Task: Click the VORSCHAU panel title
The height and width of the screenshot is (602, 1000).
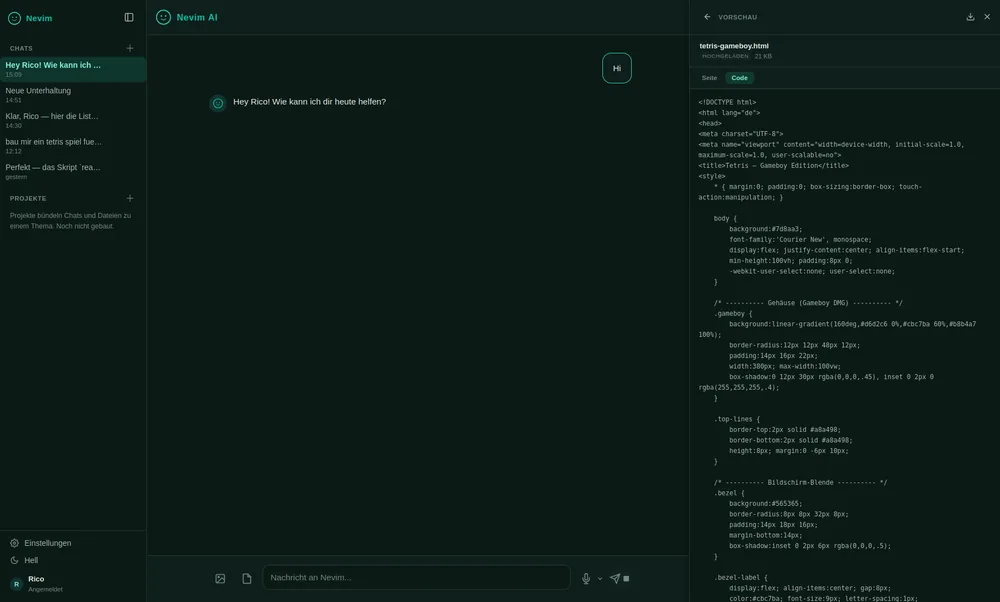Action: [738, 17]
